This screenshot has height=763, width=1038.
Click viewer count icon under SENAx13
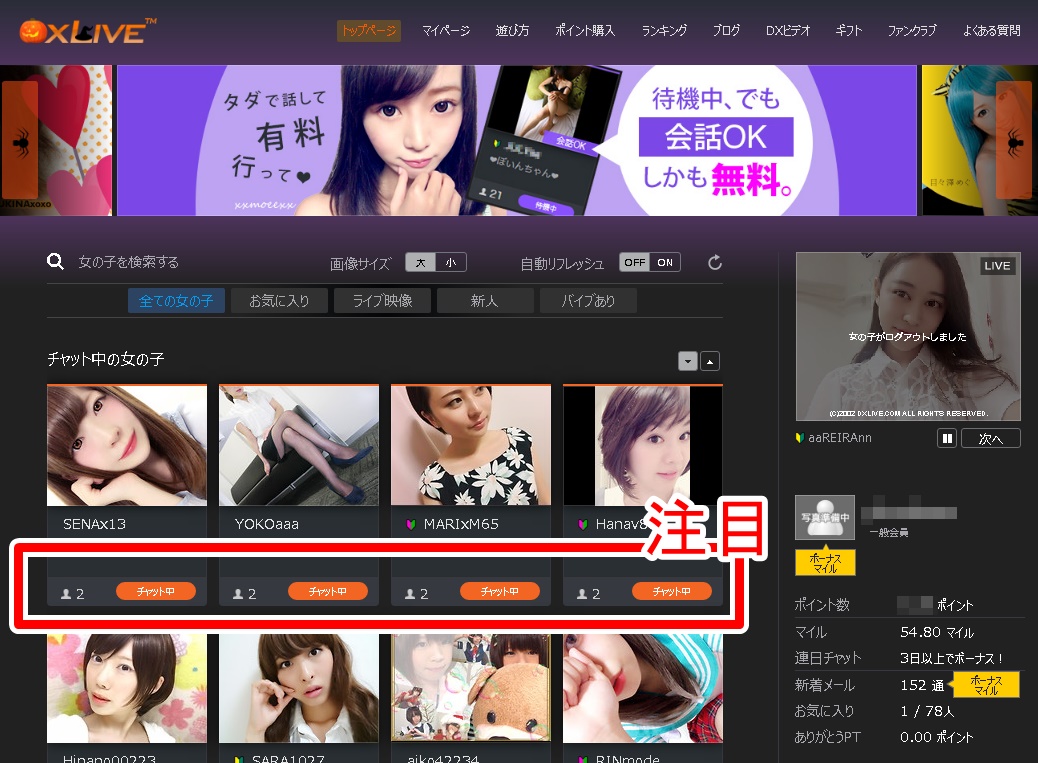click(x=67, y=594)
